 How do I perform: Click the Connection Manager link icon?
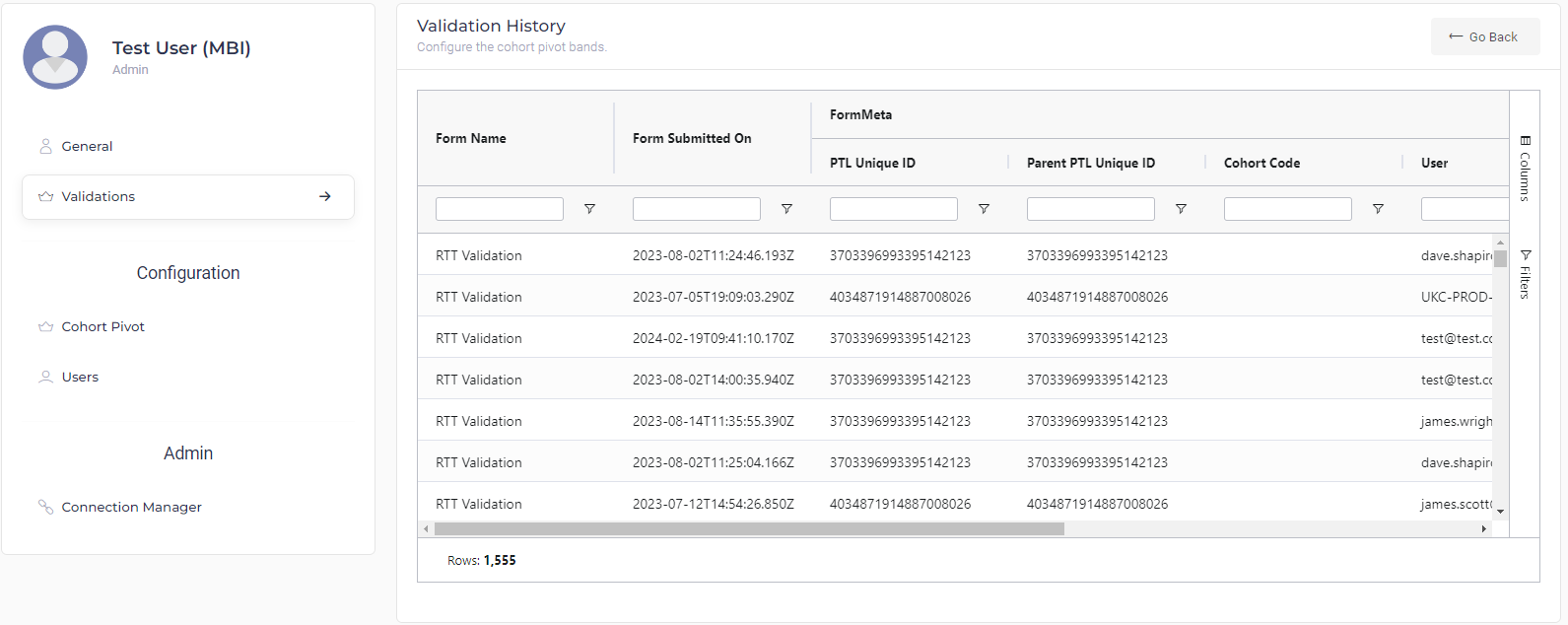pos(45,507)
